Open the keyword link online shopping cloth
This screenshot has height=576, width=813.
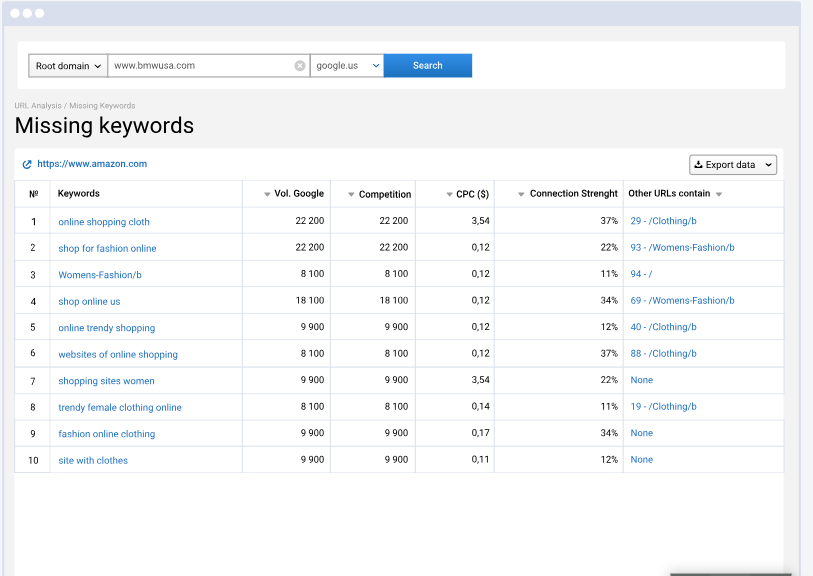click(x=103, y=221)
